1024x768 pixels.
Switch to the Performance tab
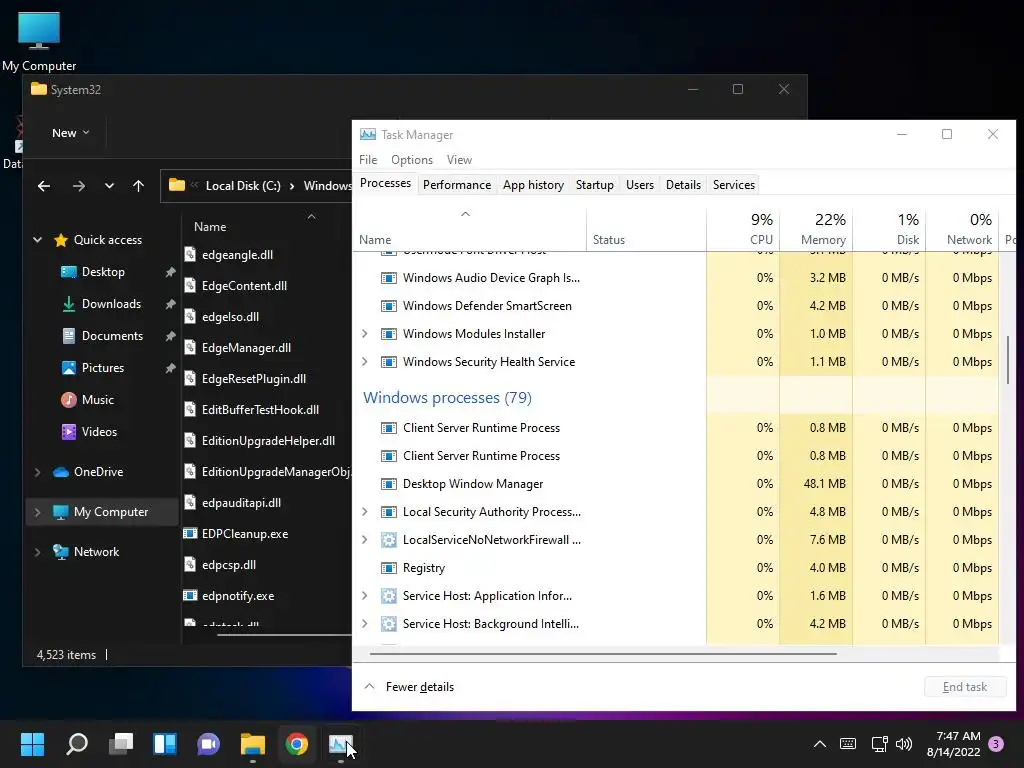pyautogui.click(x=456, y=185)
